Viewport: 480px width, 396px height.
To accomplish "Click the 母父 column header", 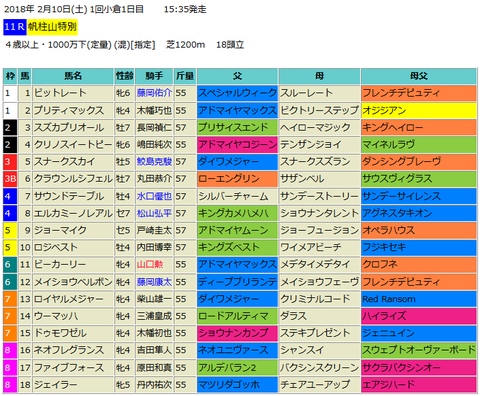I will (x=419, y=76).
